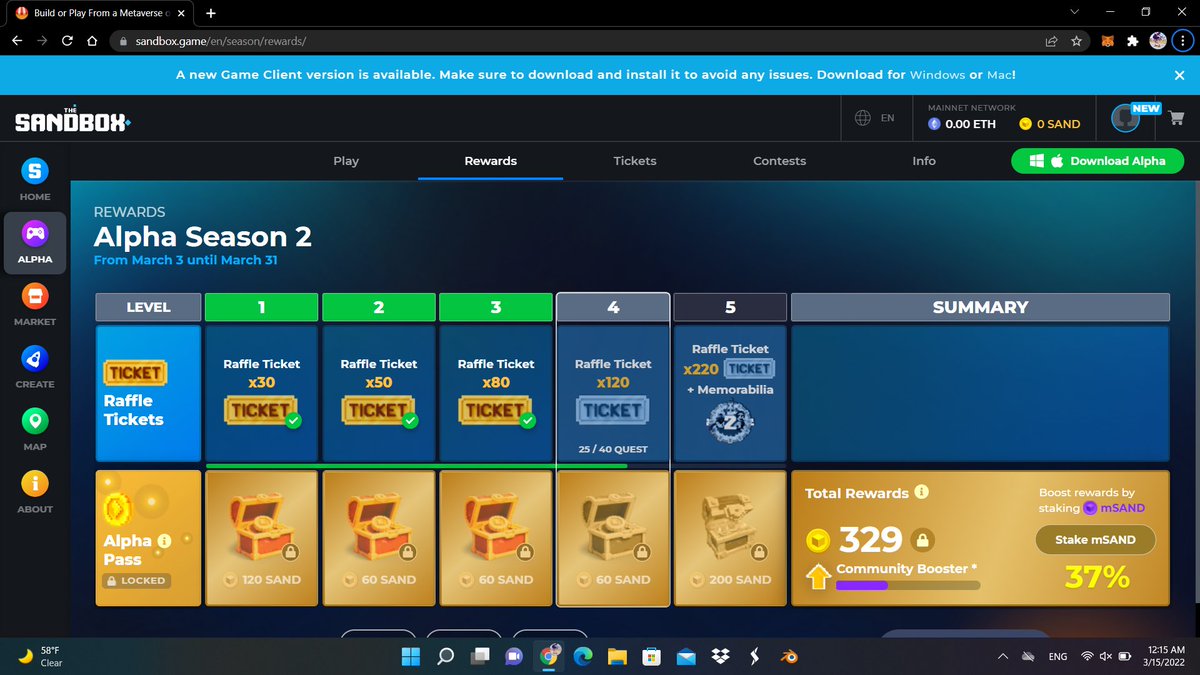Select the Alpha gamepad sidebar icon

click(x=35, y=234)
